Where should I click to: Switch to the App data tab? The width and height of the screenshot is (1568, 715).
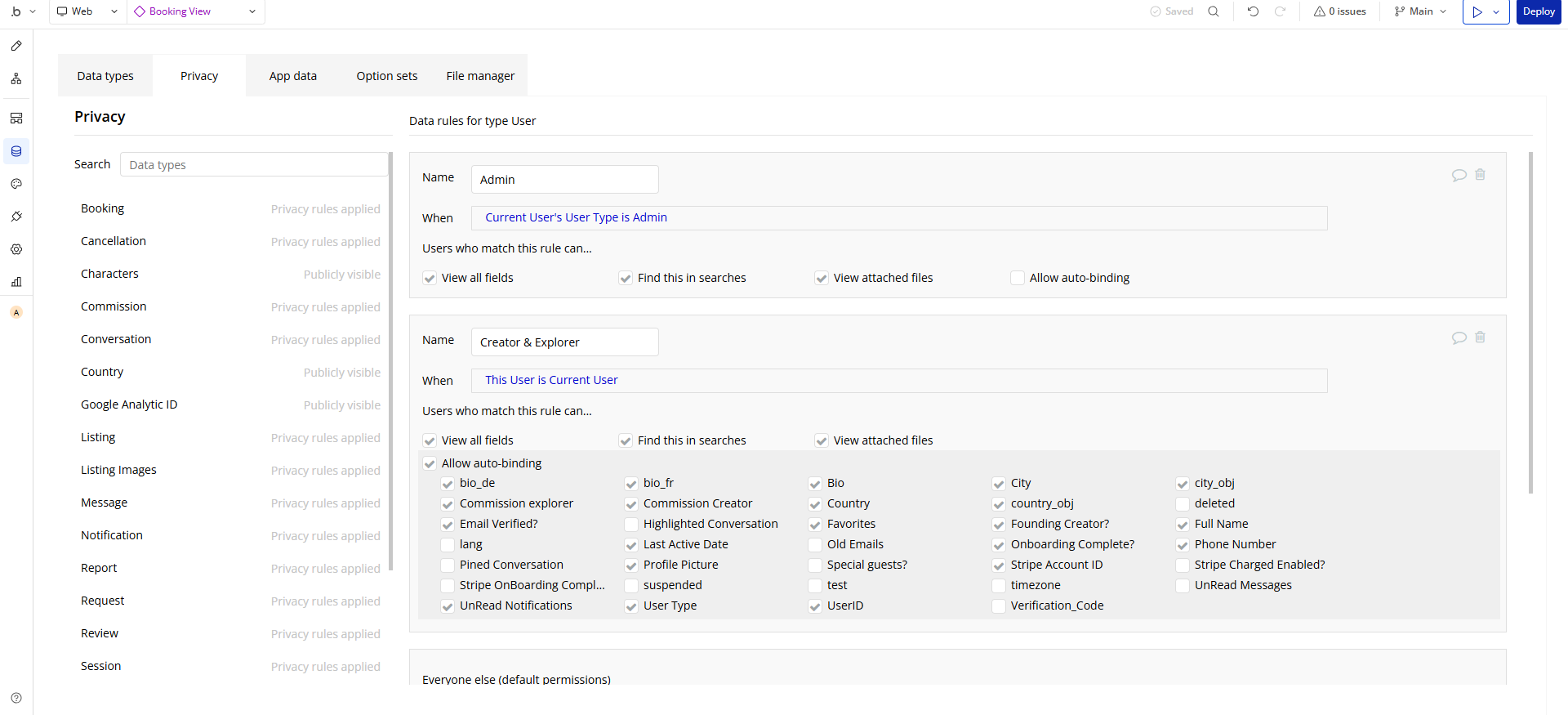click(293, 76)
